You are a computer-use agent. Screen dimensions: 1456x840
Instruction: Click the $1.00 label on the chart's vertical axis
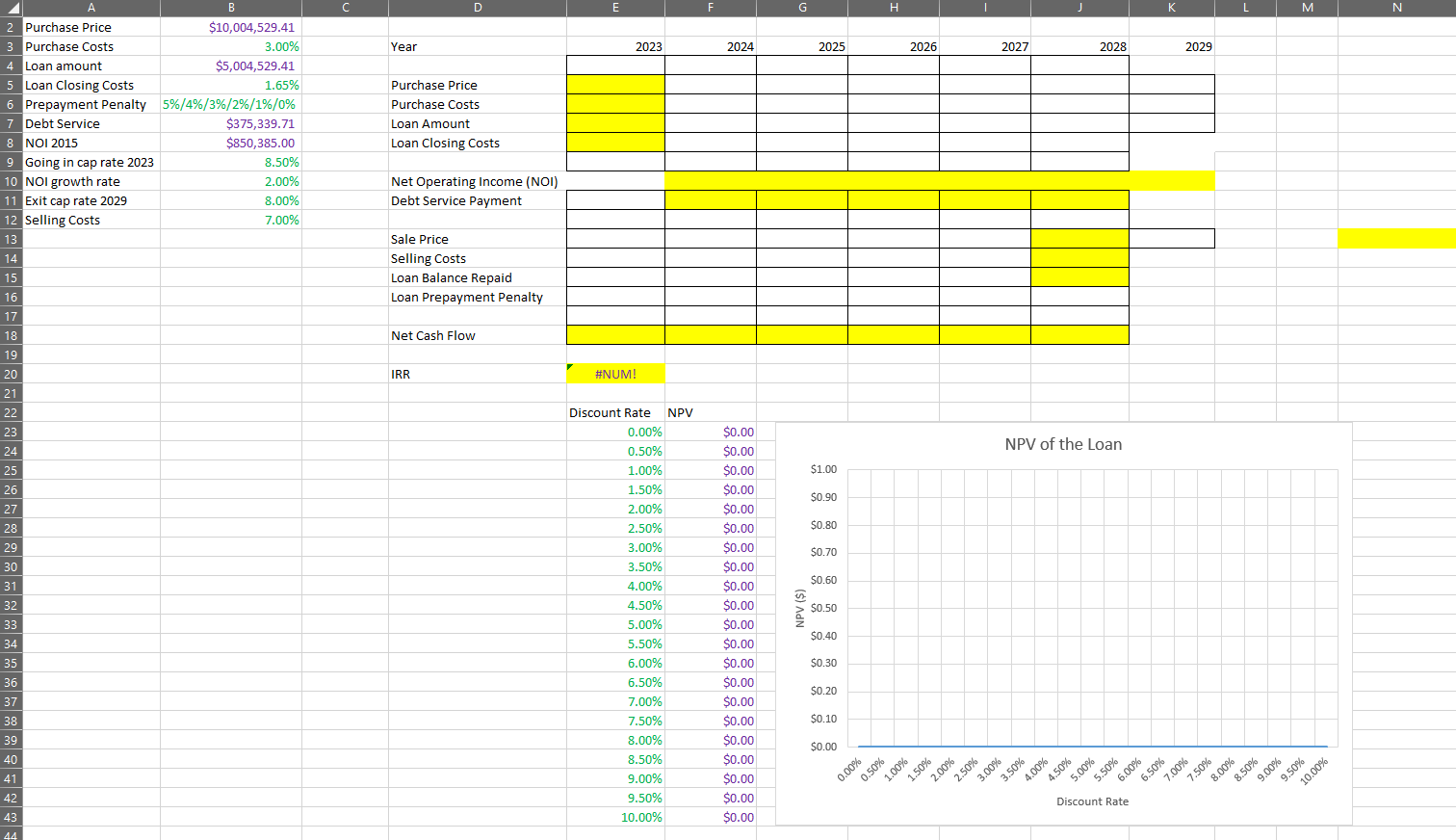[x=823, y=469]
